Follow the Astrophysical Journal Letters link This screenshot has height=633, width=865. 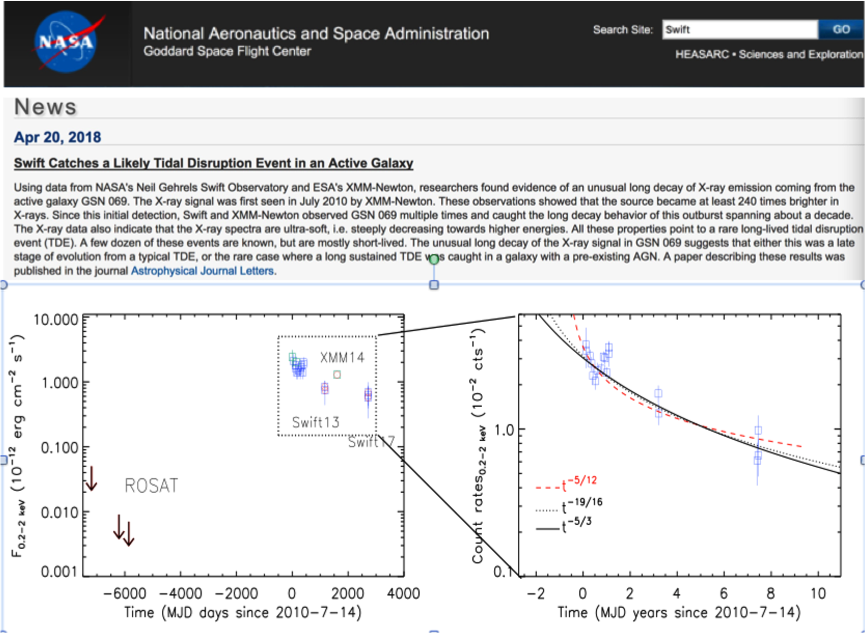(x=202, y=271)
